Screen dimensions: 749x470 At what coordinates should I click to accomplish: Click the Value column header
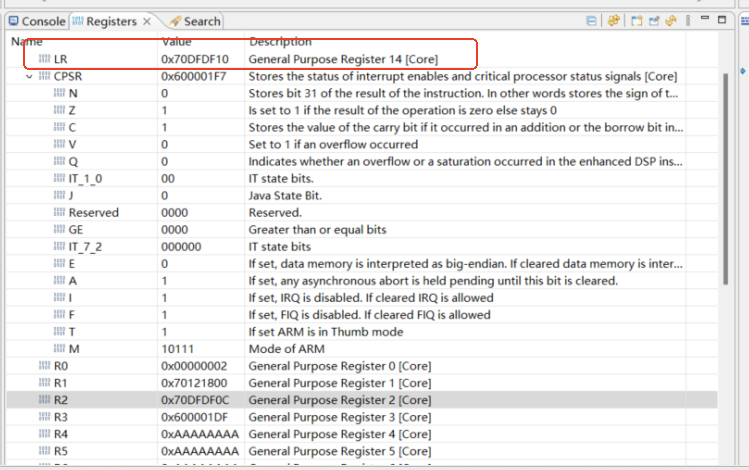click(176, 42)
